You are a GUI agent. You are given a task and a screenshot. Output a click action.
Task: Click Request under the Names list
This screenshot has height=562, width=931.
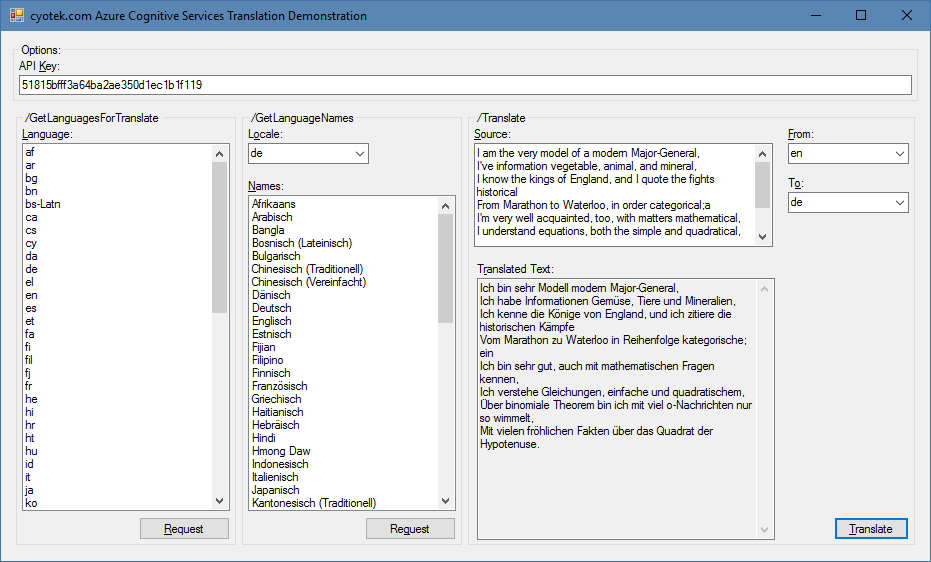pyautogui.click(x=410, y=529)
